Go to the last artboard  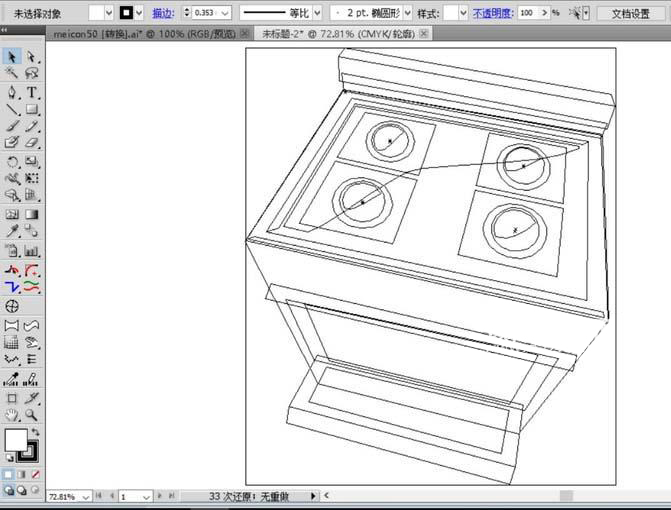171,496
